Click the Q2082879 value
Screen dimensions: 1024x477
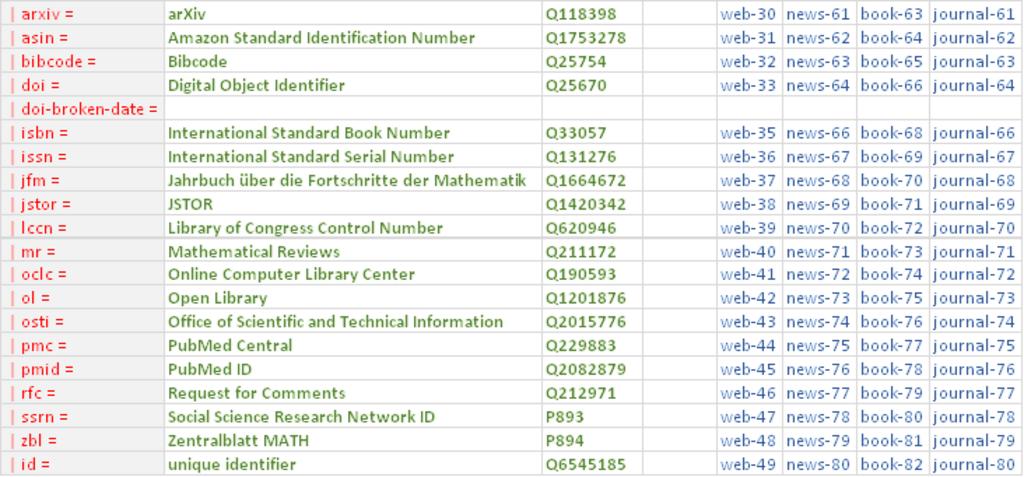[x=586, y=370]
